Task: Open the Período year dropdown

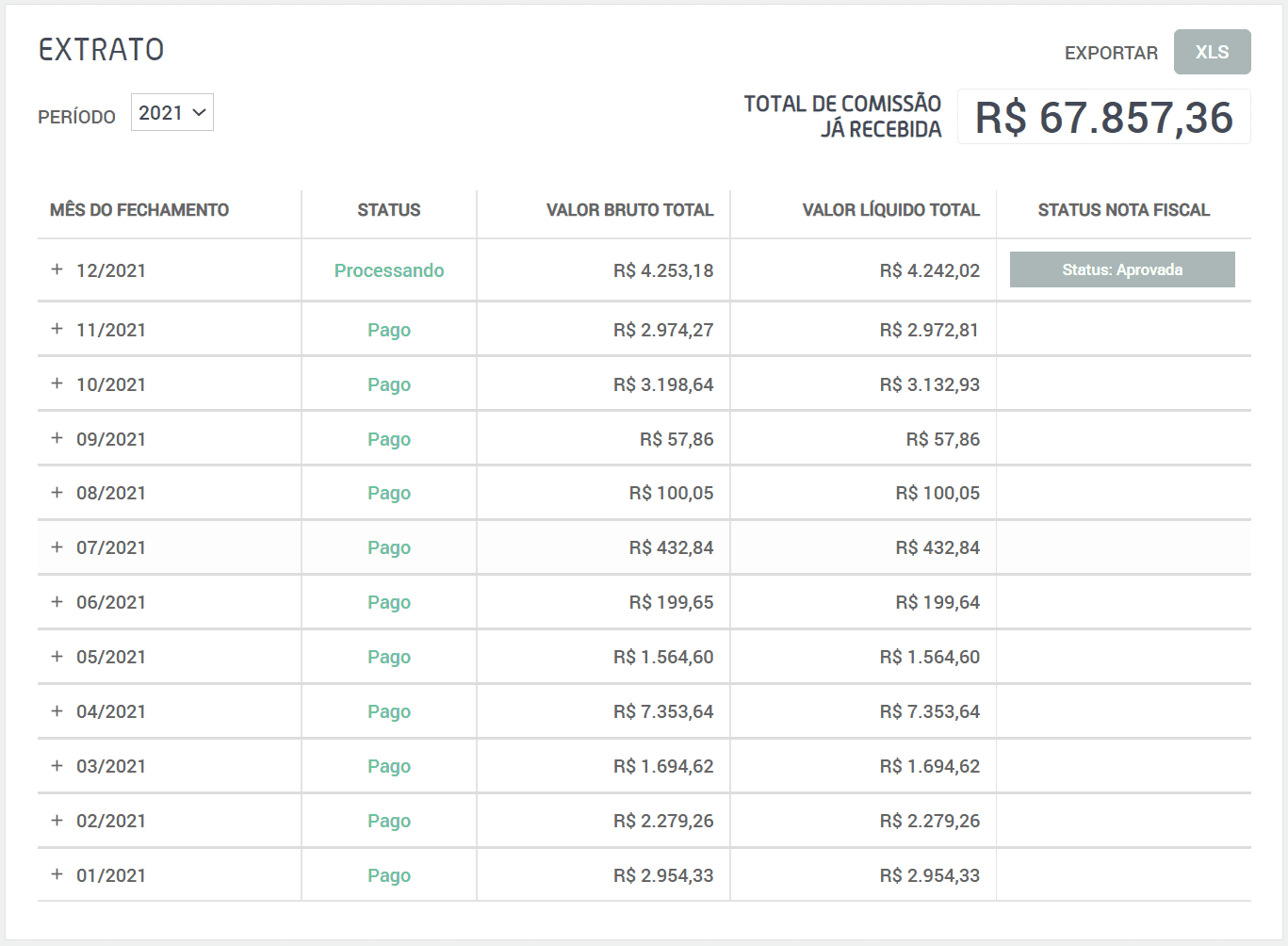Action: [171, 113]
